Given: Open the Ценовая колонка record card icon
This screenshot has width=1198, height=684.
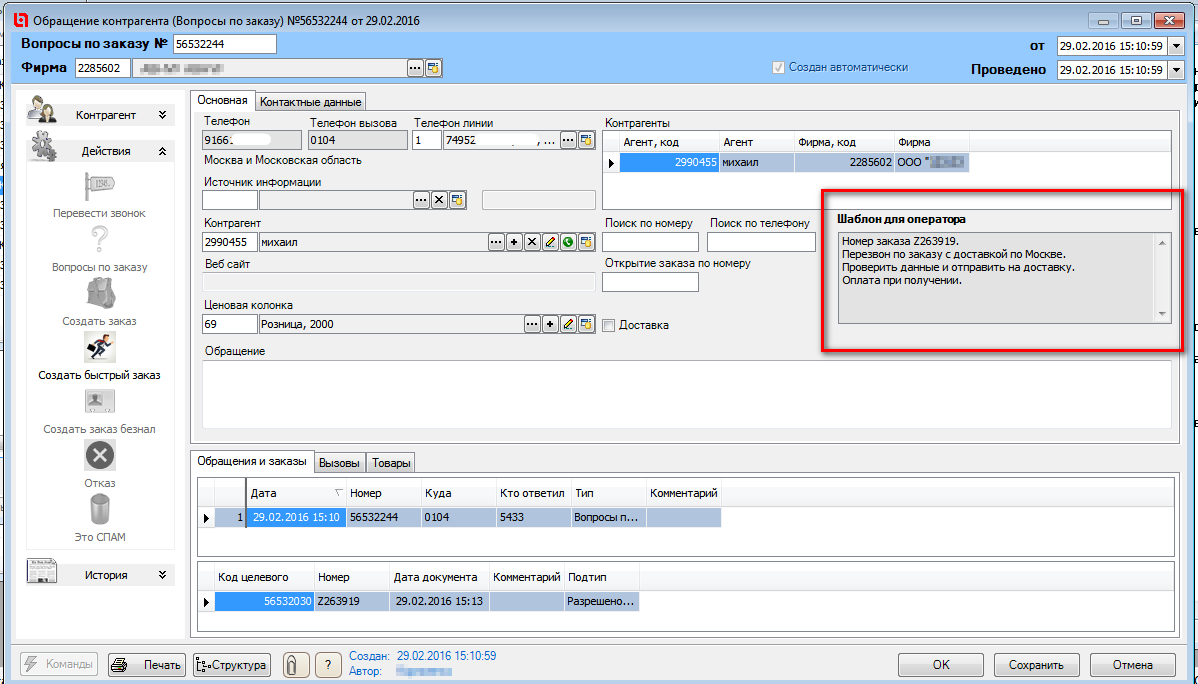Looking at the screenshot, I should click(586, 324).
